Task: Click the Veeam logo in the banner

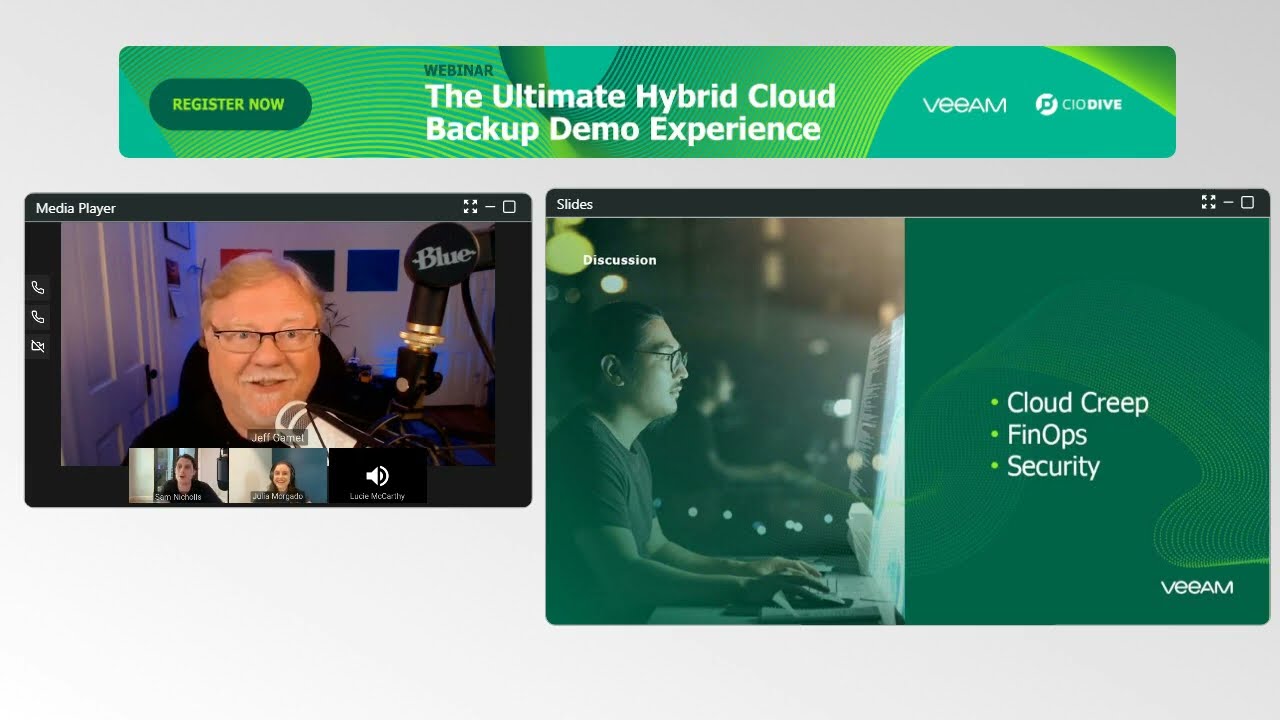Action: point(963,103)
